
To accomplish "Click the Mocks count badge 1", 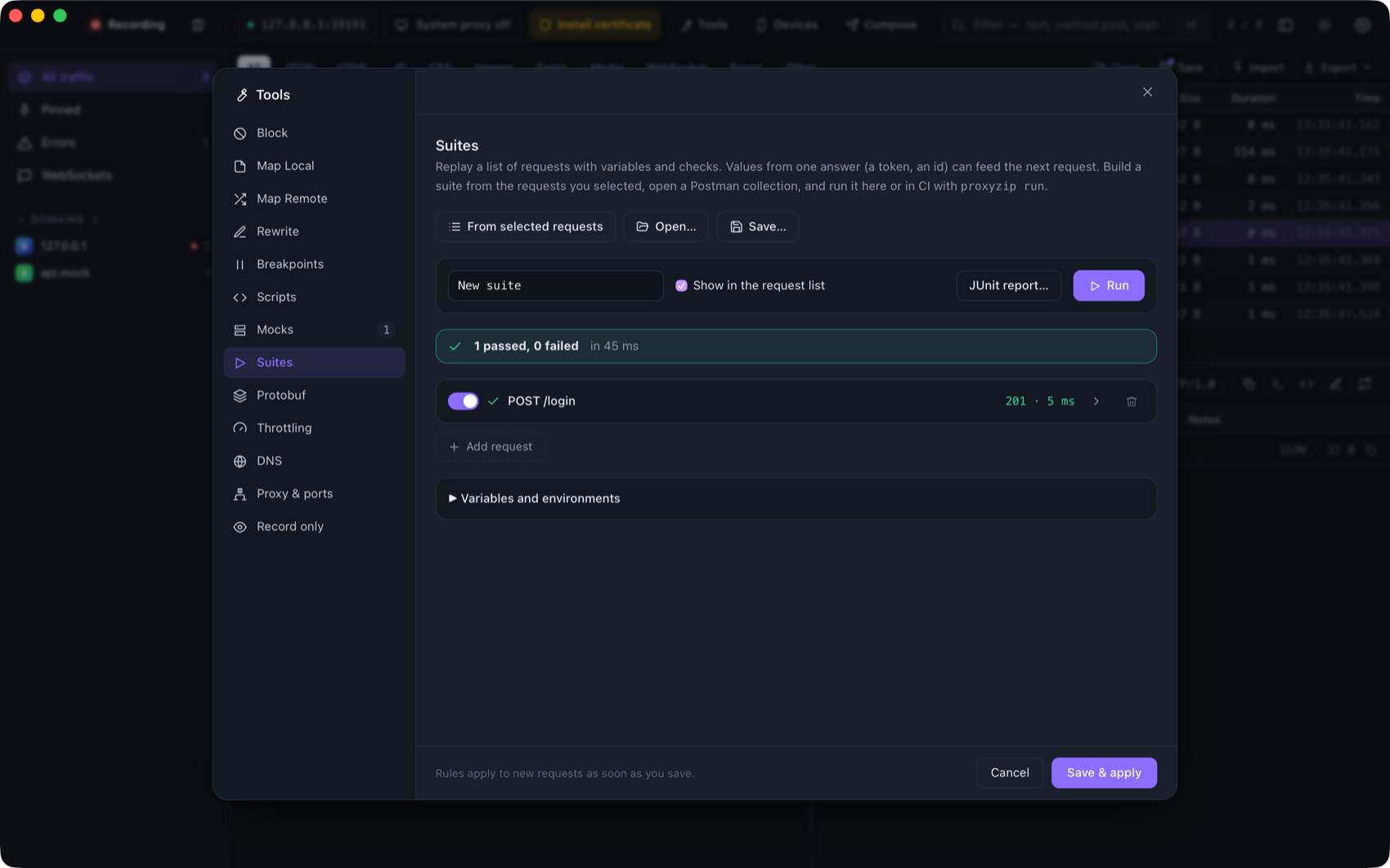I will click(386, 329).
